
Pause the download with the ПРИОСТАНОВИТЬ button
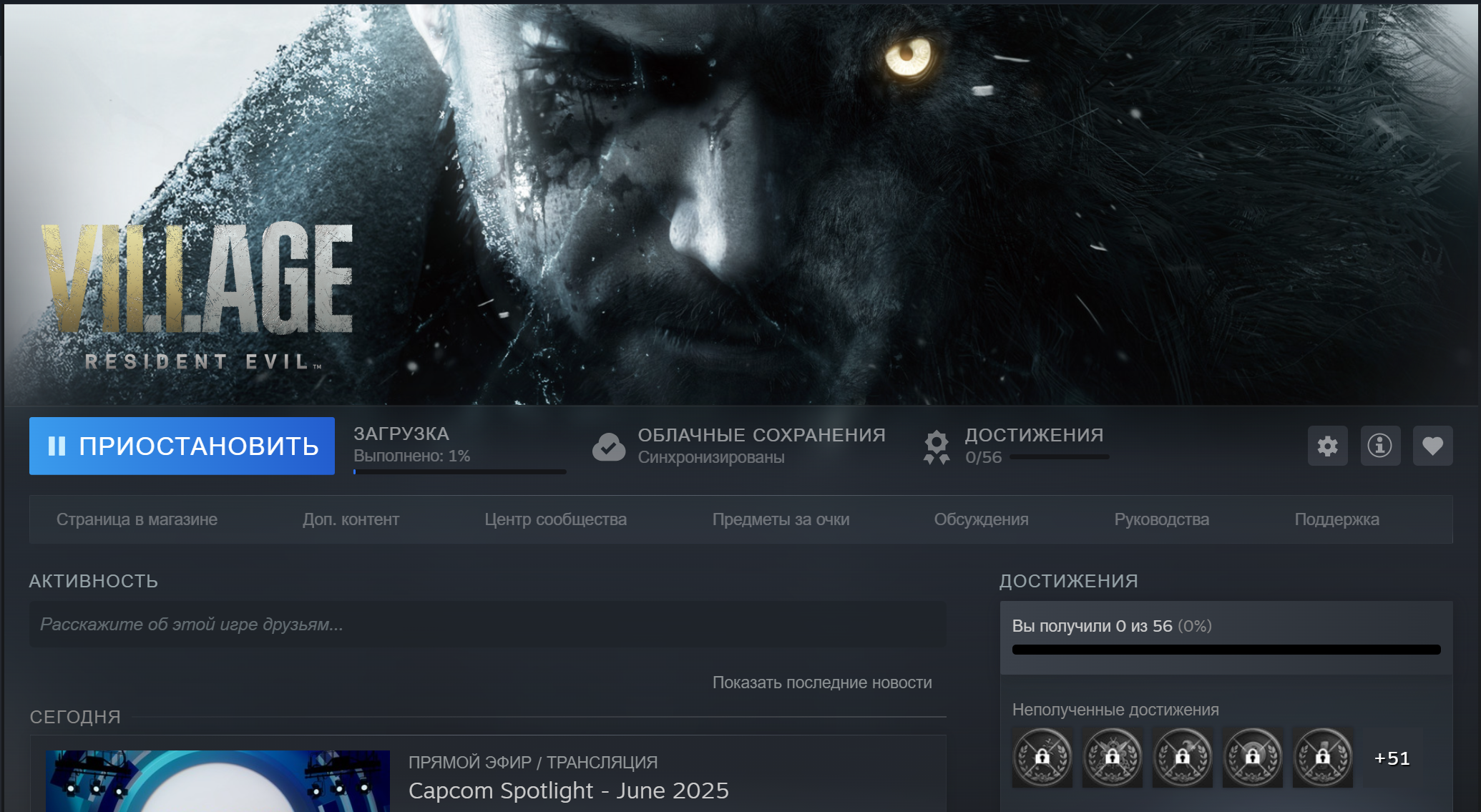tap(182, 446)
